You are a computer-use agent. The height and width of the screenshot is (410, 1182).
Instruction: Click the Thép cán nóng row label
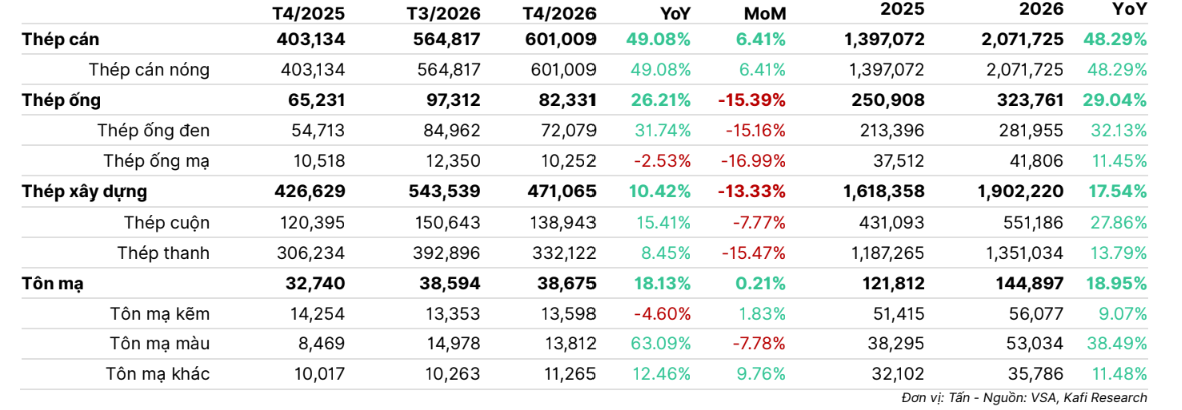pos(149,70)
